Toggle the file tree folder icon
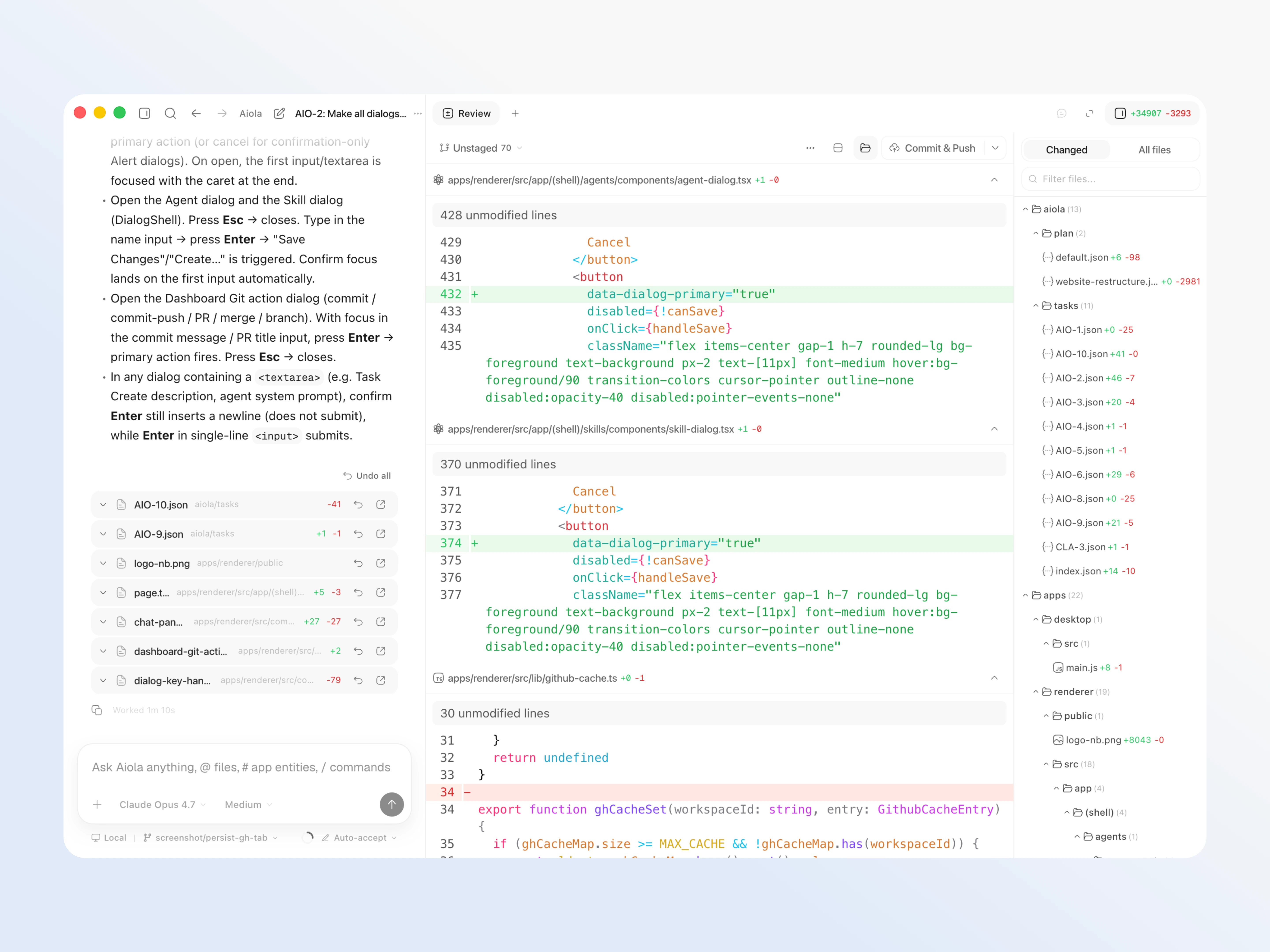Viewport: 1270px width, 952px height. pyautogui.click(x=865, y=148)
